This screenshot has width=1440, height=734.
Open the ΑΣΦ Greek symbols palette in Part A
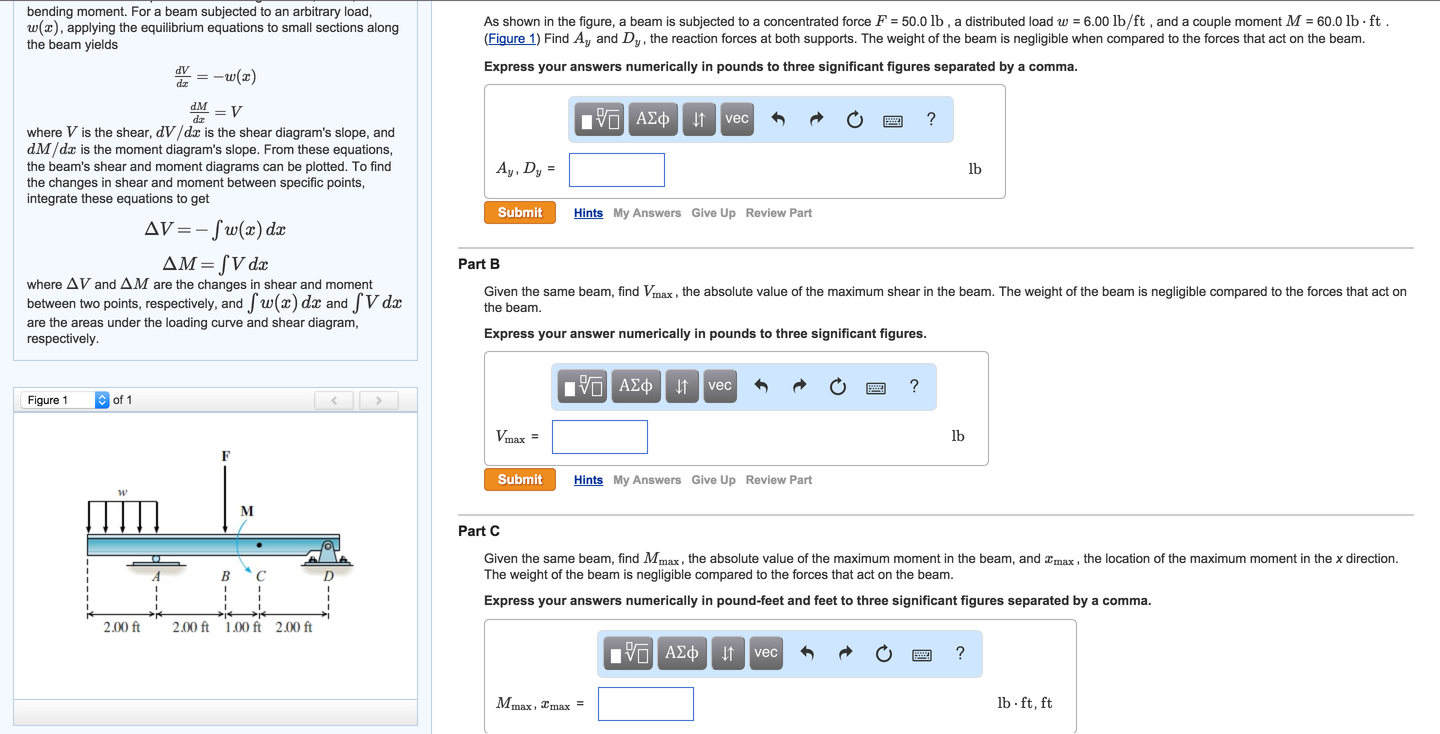652,118
